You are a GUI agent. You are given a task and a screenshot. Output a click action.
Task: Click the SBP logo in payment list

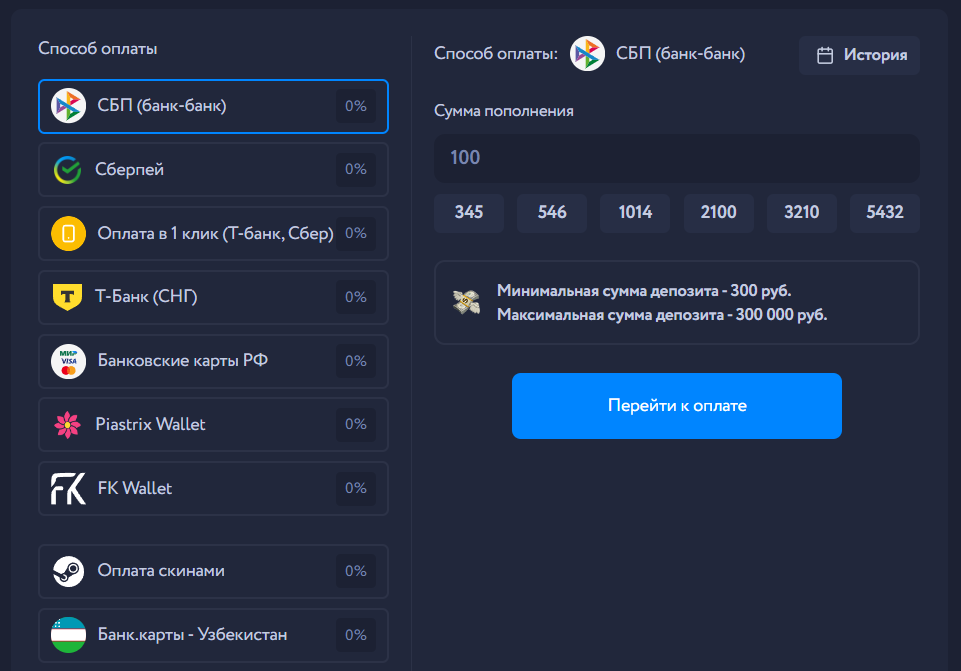[x=68, y=106]
